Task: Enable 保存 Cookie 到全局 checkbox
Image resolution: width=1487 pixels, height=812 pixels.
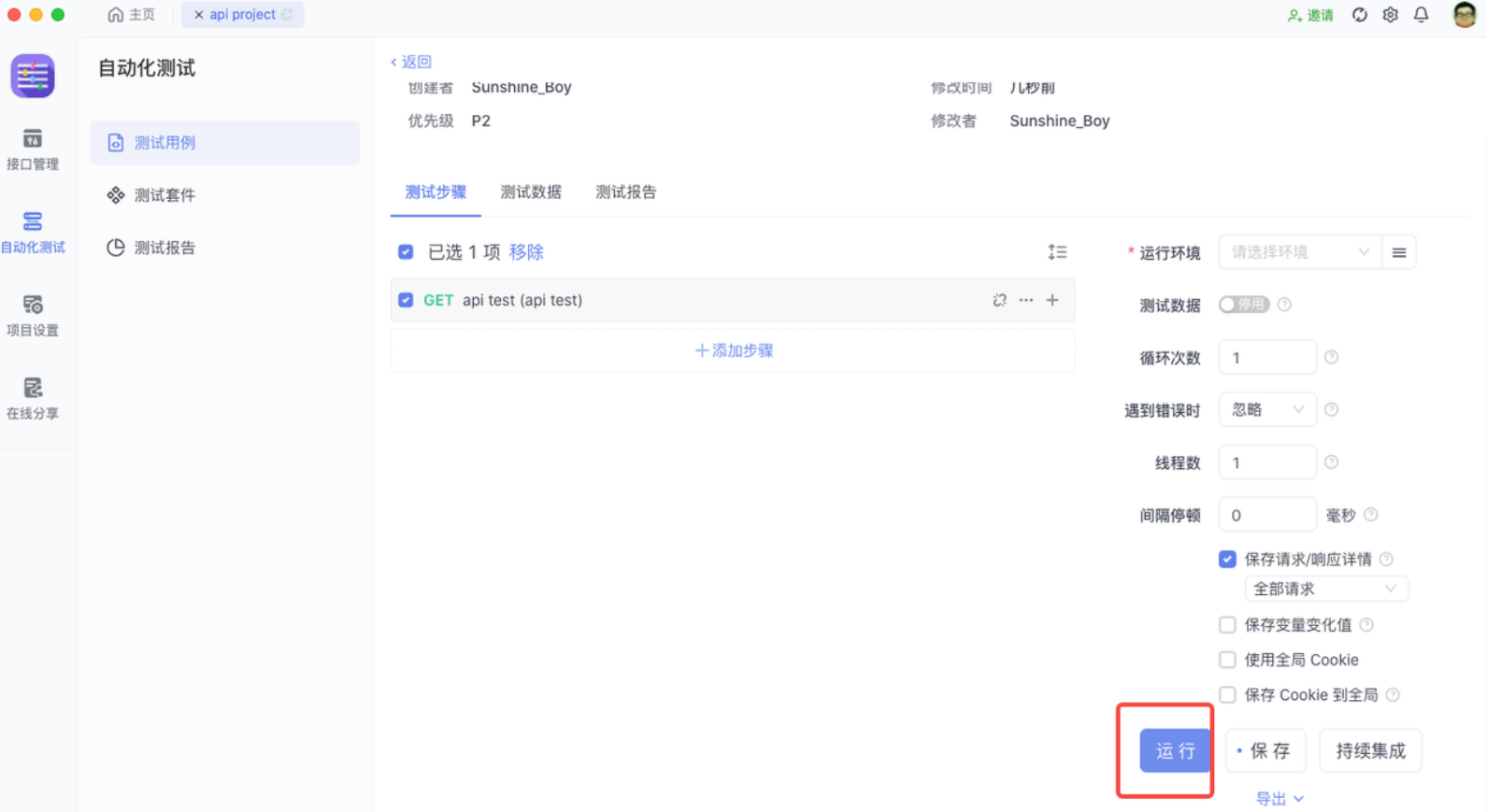Action: click(1227, 694)
